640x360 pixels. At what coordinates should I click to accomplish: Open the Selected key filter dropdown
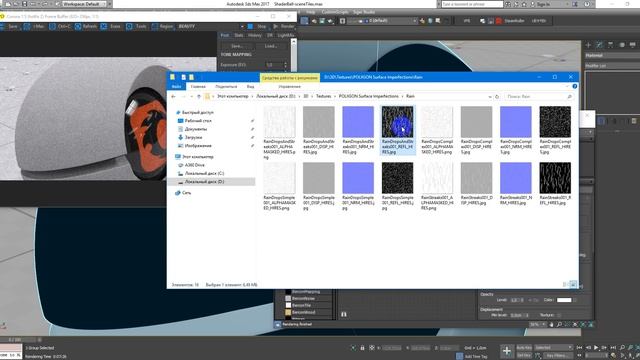[553, 348]
